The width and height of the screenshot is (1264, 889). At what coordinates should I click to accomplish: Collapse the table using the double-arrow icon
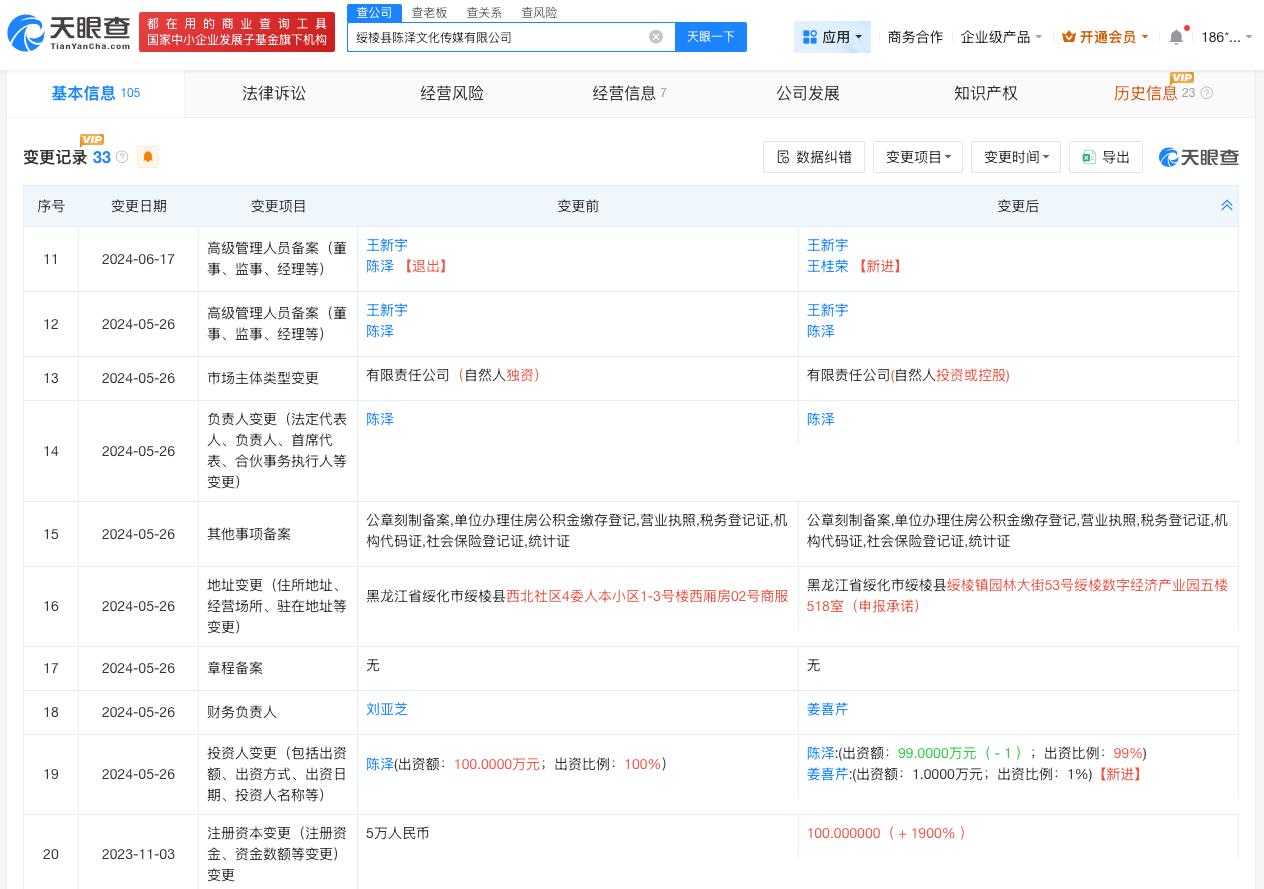pyautogui.click(x=1227, y=205)
